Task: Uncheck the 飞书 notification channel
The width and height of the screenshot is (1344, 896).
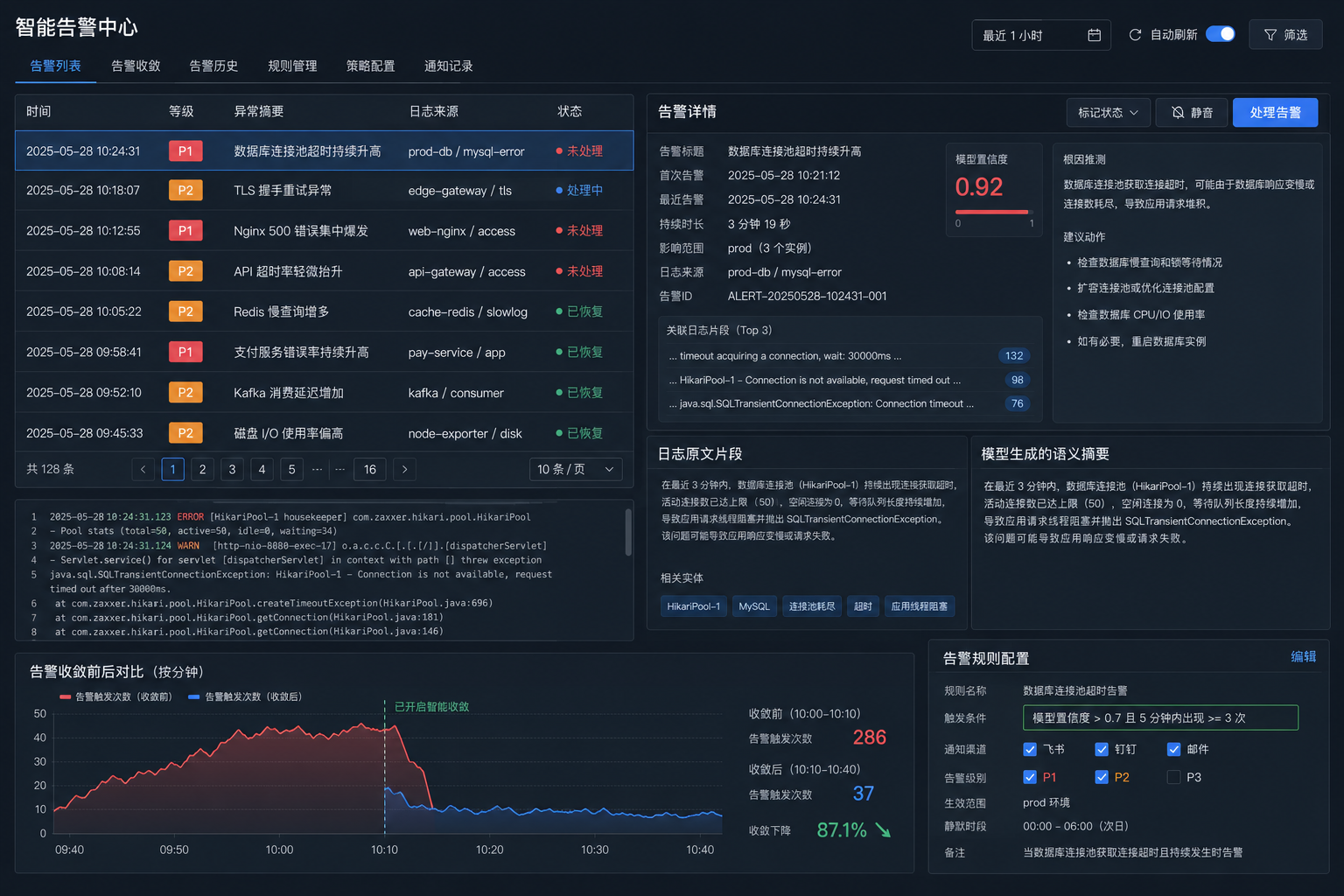Action: (x=1030, y=750)
